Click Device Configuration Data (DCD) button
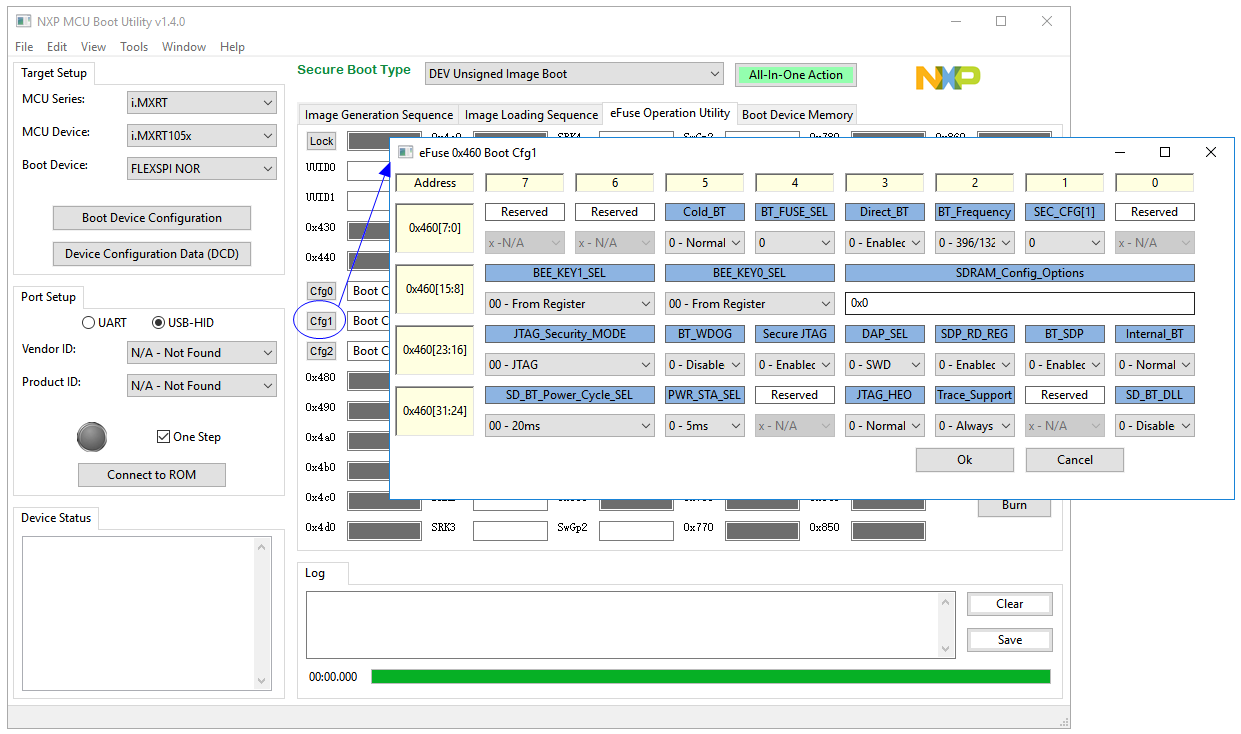This screenshot has height=734, width=1241. tap(152, 254)
